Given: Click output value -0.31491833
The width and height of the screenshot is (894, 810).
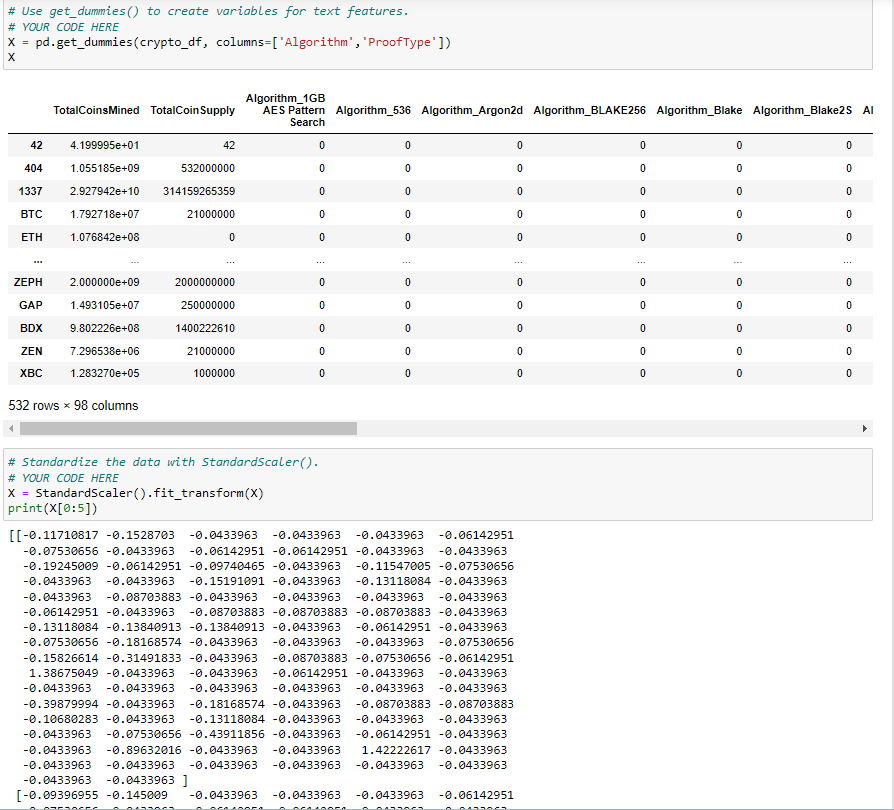Looking at the screenshot, I should coord(144,658).
